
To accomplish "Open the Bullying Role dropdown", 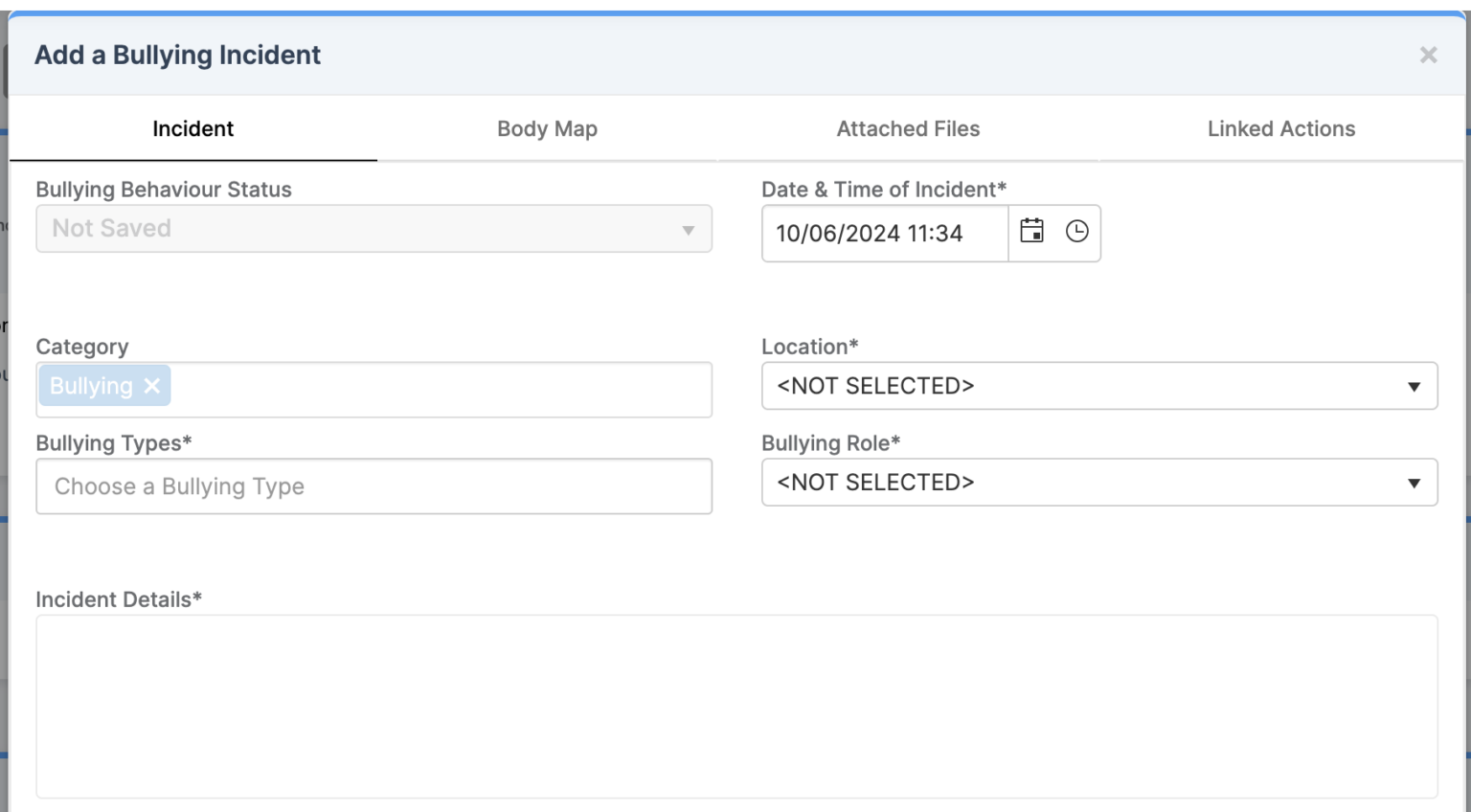I will [x=1098, y=483].
